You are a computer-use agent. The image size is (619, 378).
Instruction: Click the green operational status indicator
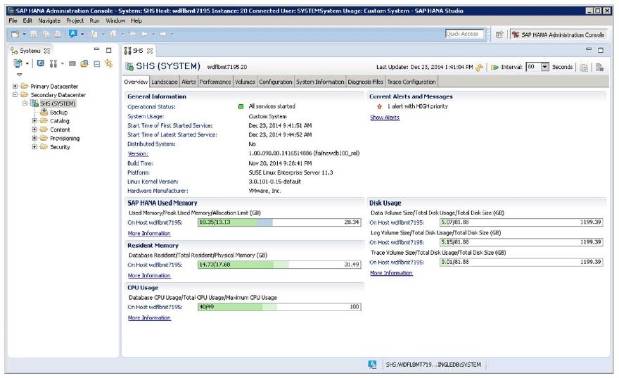click(x=241, y=107)
